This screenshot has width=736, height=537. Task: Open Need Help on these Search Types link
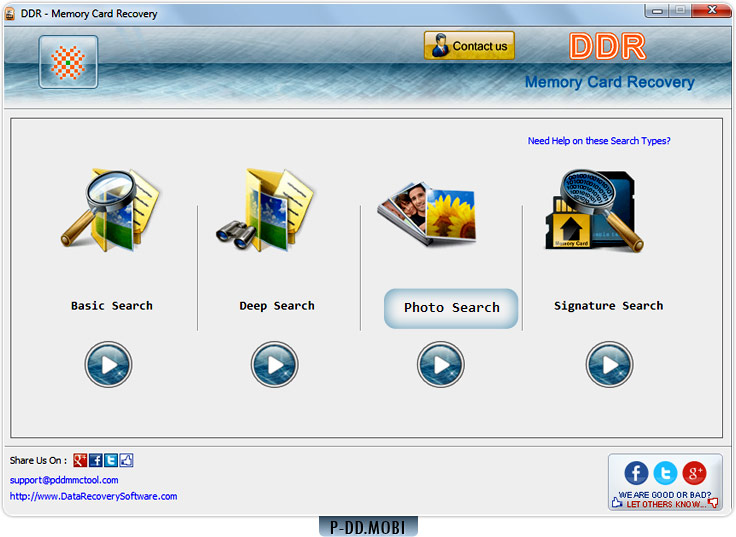(599, 140)
